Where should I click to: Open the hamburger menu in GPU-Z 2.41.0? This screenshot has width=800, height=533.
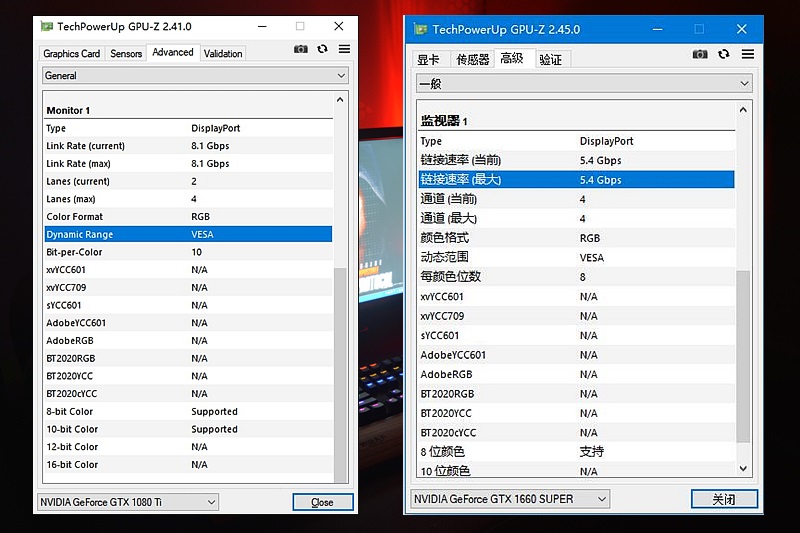click(x=344, y=49)
